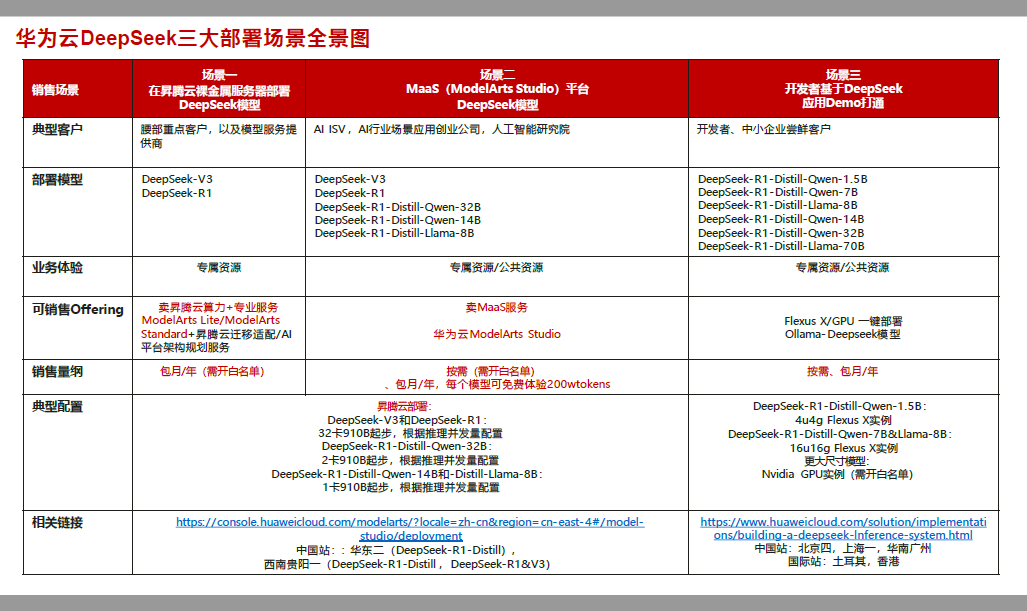Click the line DeepSeek-R1-Distill-Qwen-14B和-Distill-Llama-8B:

click(407, 474)
